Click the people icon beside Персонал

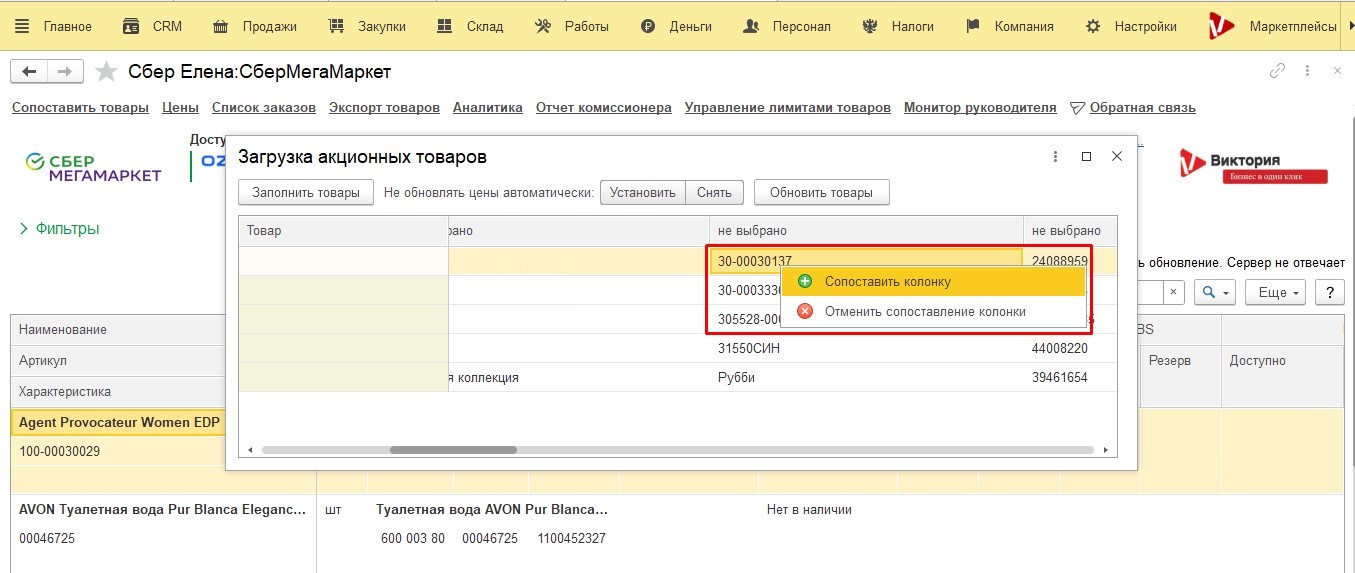click(751, 27)
